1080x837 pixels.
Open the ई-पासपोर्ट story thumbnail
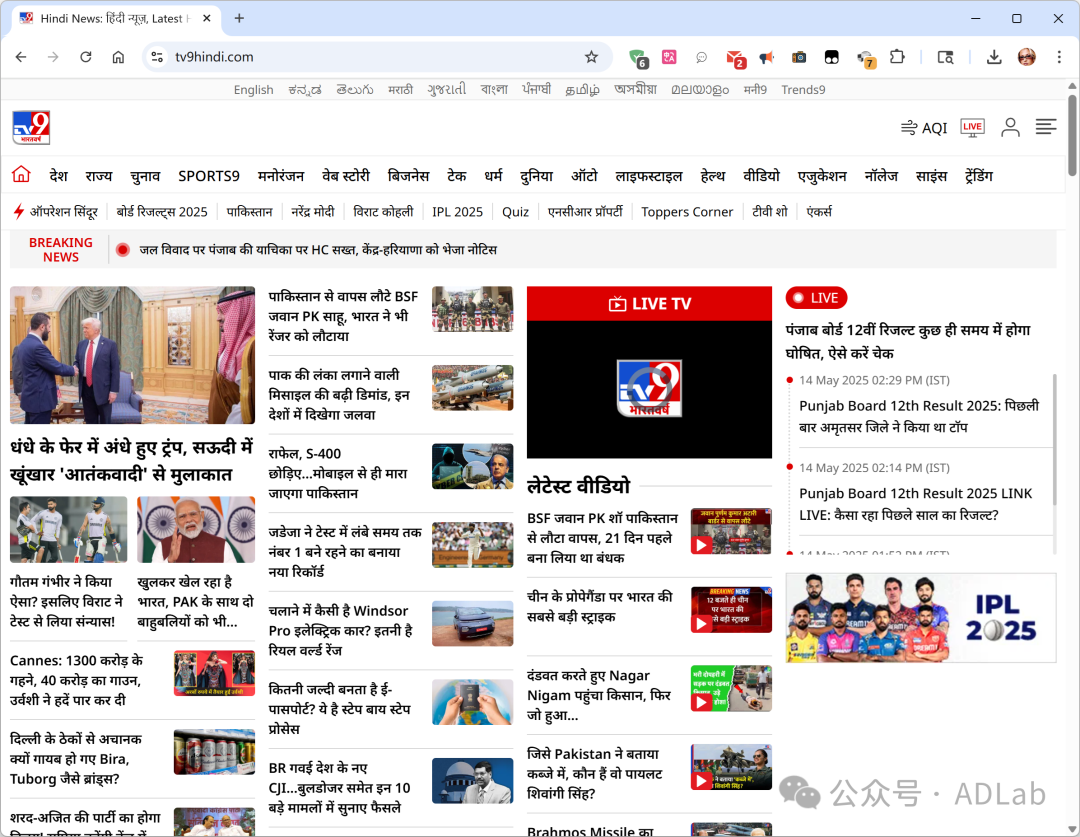(x=472, y=702)
